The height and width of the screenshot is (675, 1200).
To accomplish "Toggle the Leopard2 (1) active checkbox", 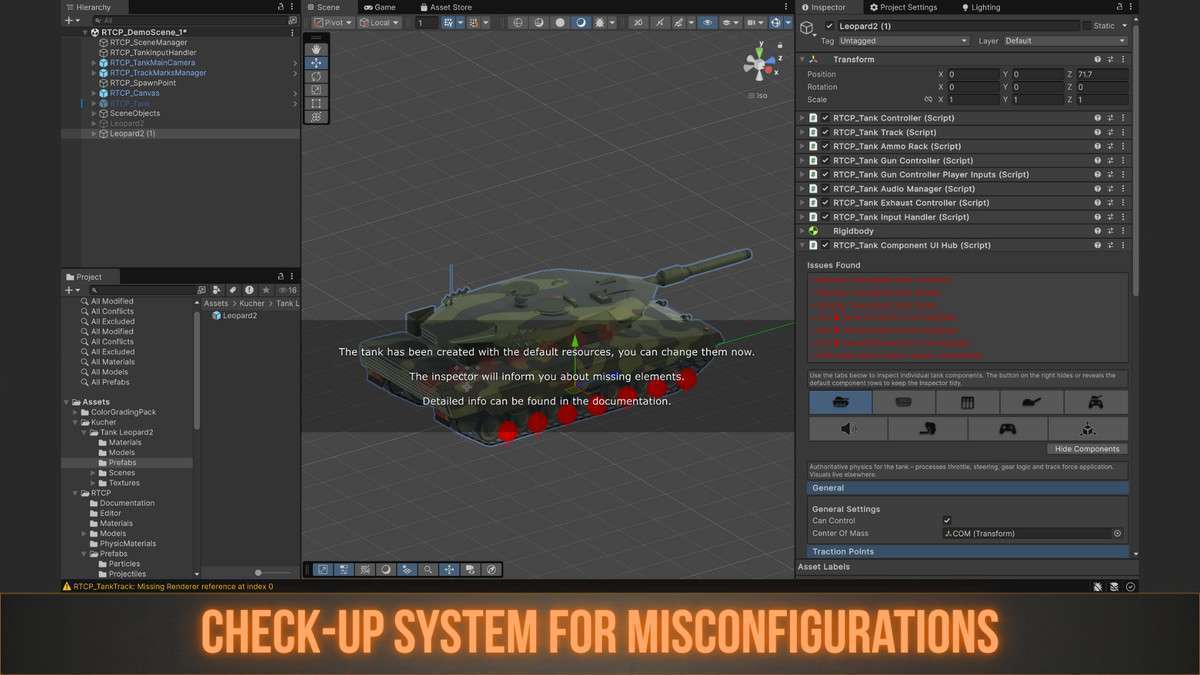I will tap(829, 26).
